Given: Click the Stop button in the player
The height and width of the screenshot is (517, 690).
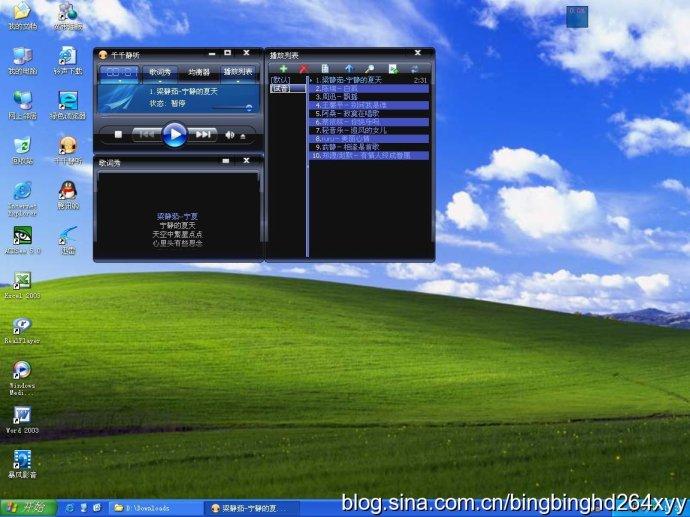Looking at the screenshot, I should point(118,135).
